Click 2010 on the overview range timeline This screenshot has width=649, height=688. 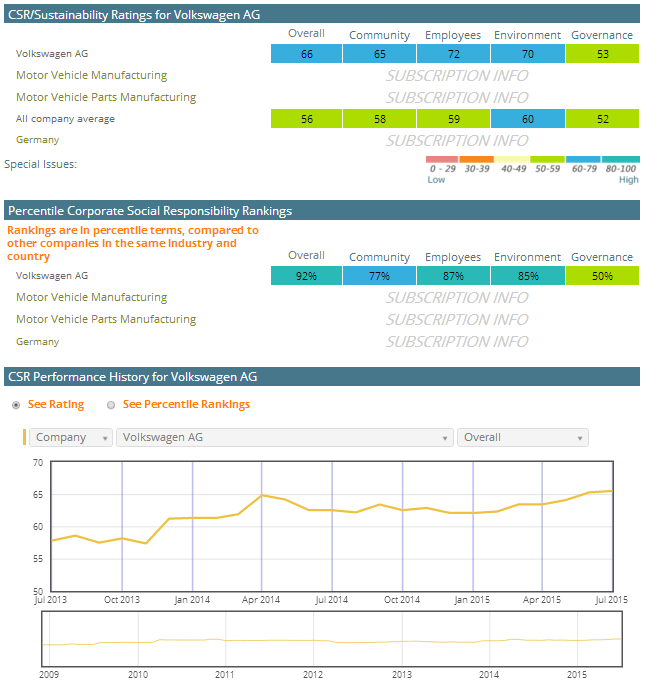[138, 675]
